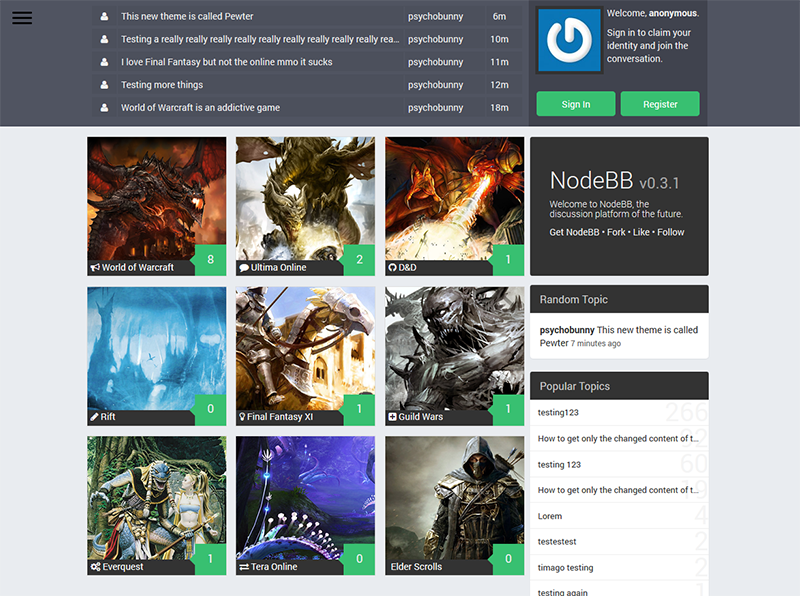The height and width of the screenshot is (596, 800).
Task: Click the '10m' timestamp in recent topics
Action: (x=499, y=39)
